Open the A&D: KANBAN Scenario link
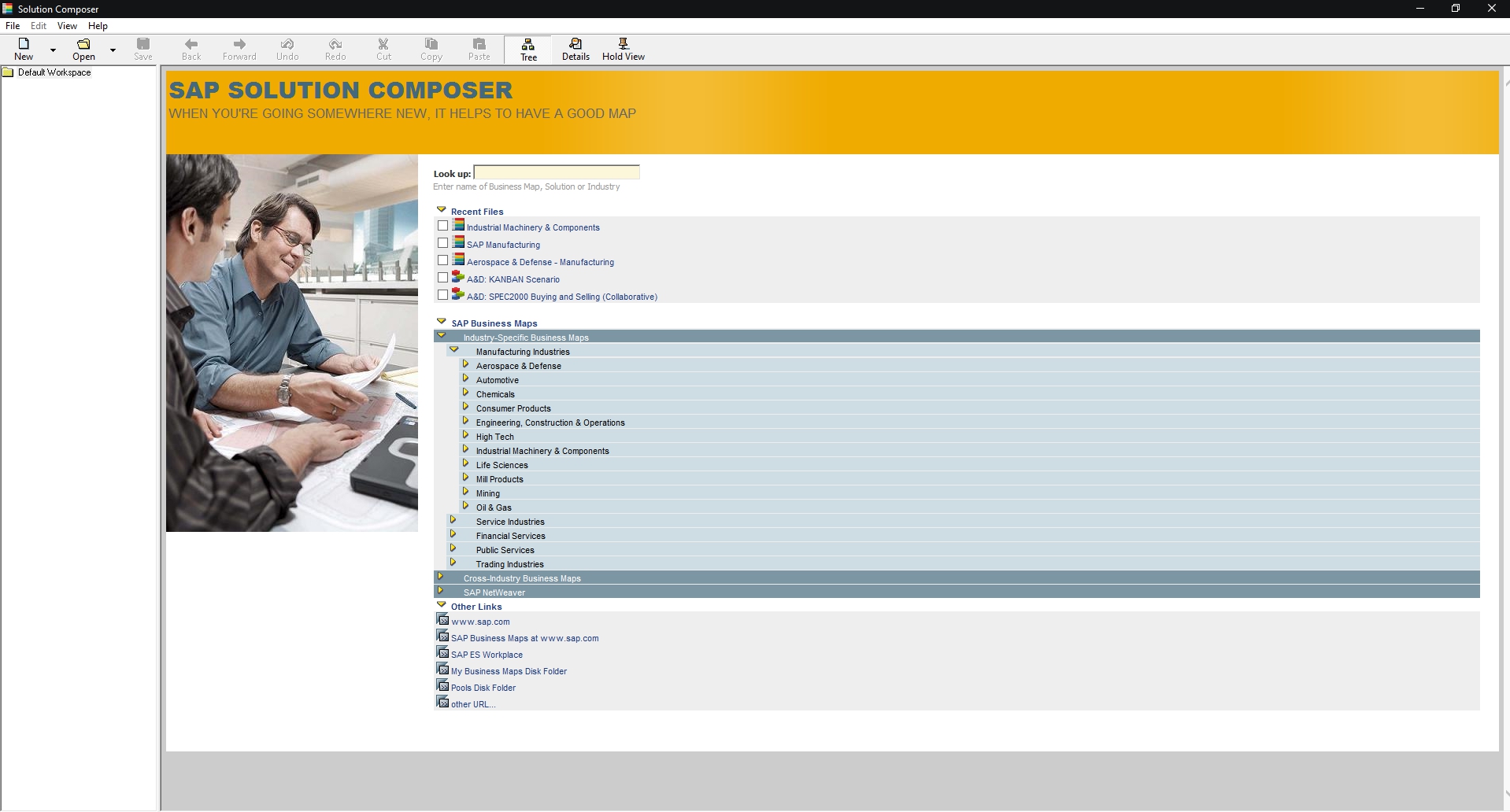Image resolution: width=1510 pixels, height=812 pixels. point(513,279)
